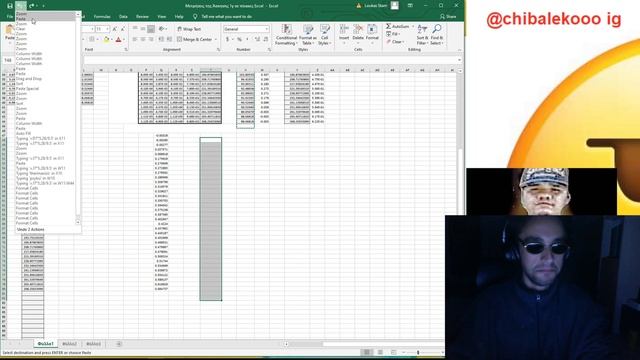
Task: Switch to the Review tab
Action: point(142,17)
